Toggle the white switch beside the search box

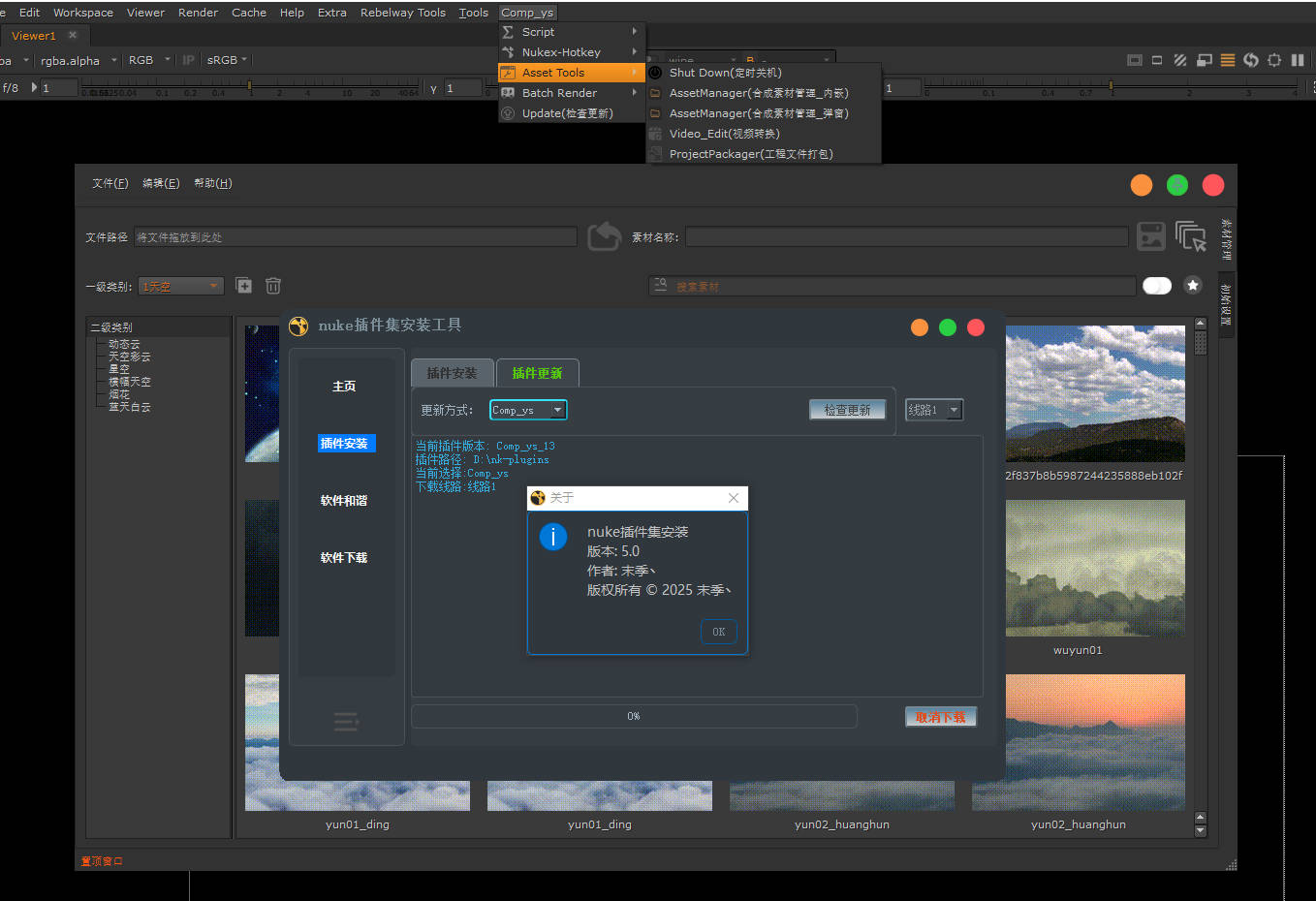click(x=1157, y=285)
